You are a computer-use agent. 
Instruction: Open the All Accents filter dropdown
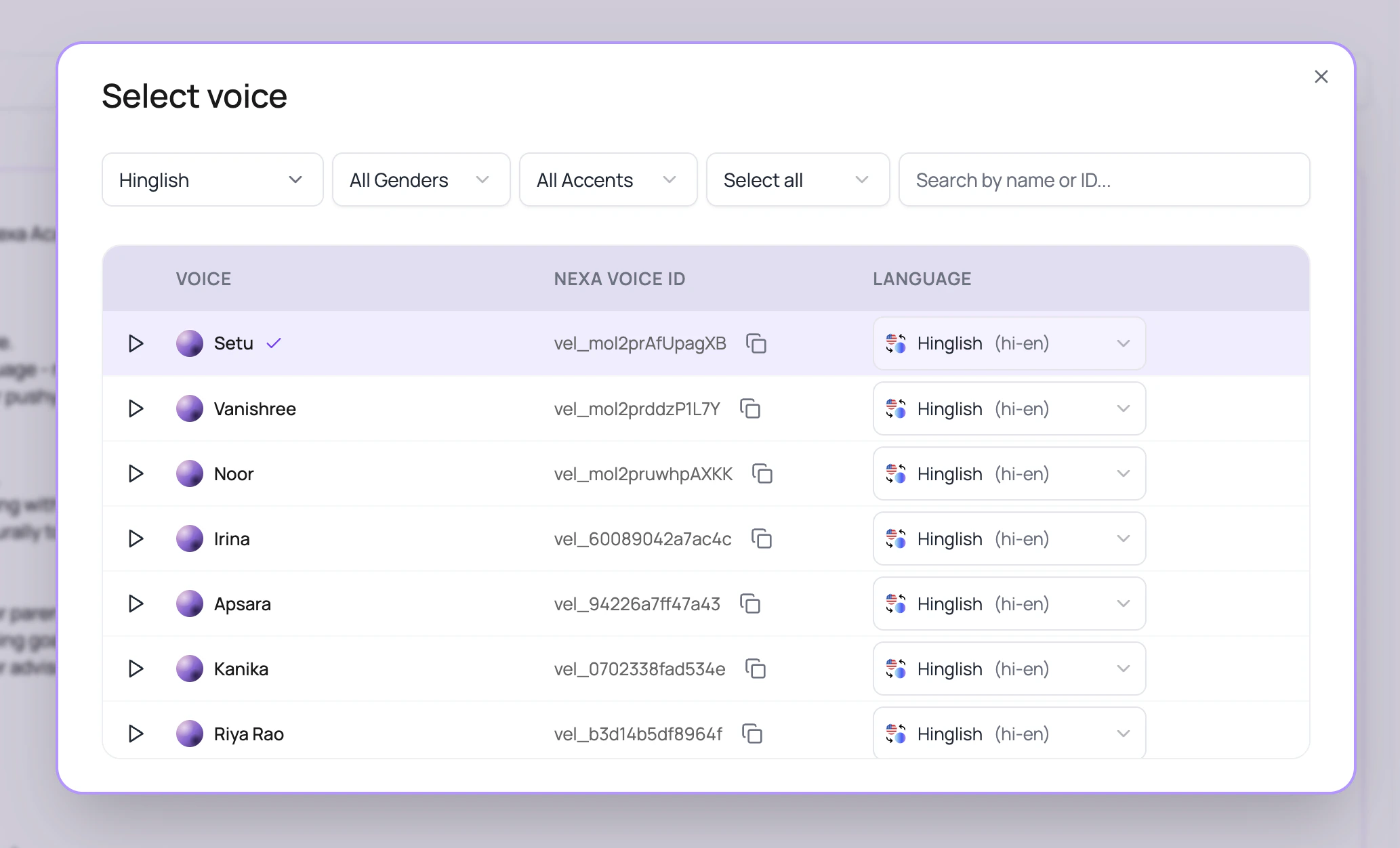coord(609,179)
